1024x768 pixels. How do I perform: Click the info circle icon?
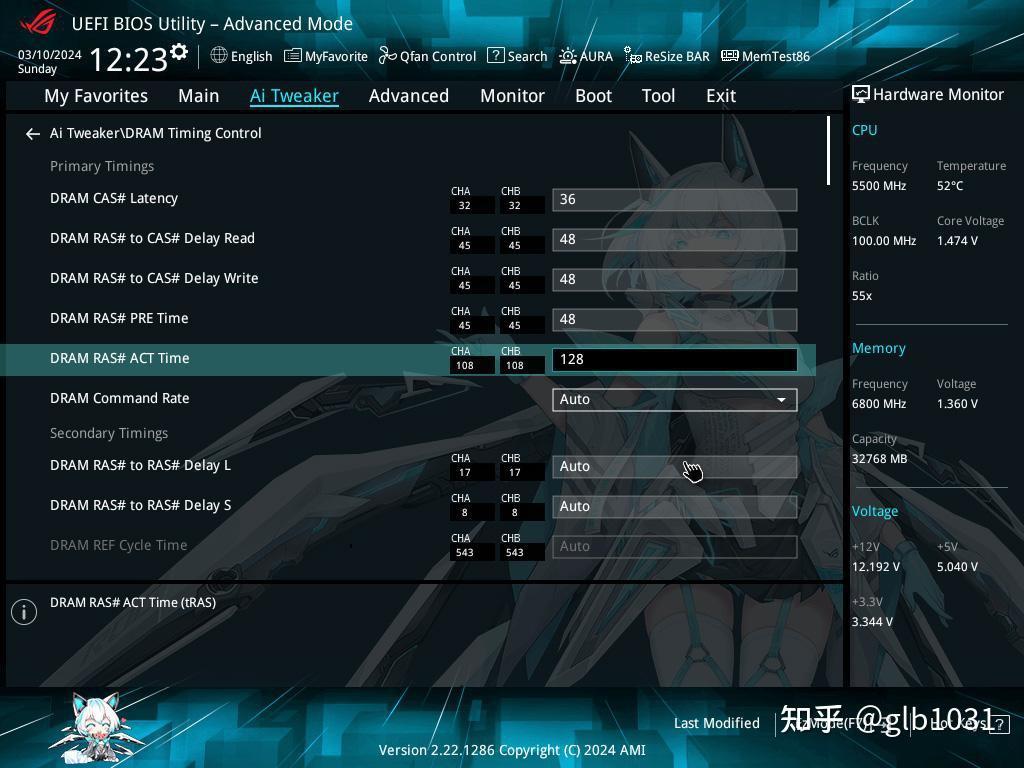pos(24,612)
